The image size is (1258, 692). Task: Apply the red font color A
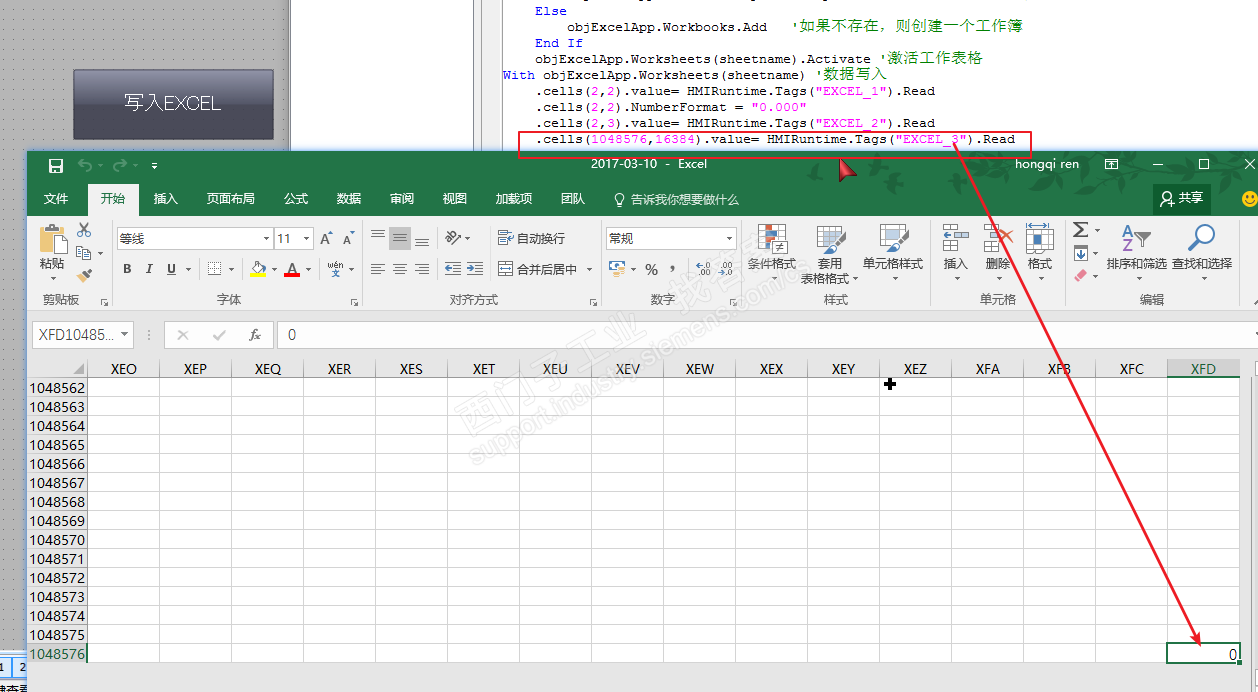point(292,269)
